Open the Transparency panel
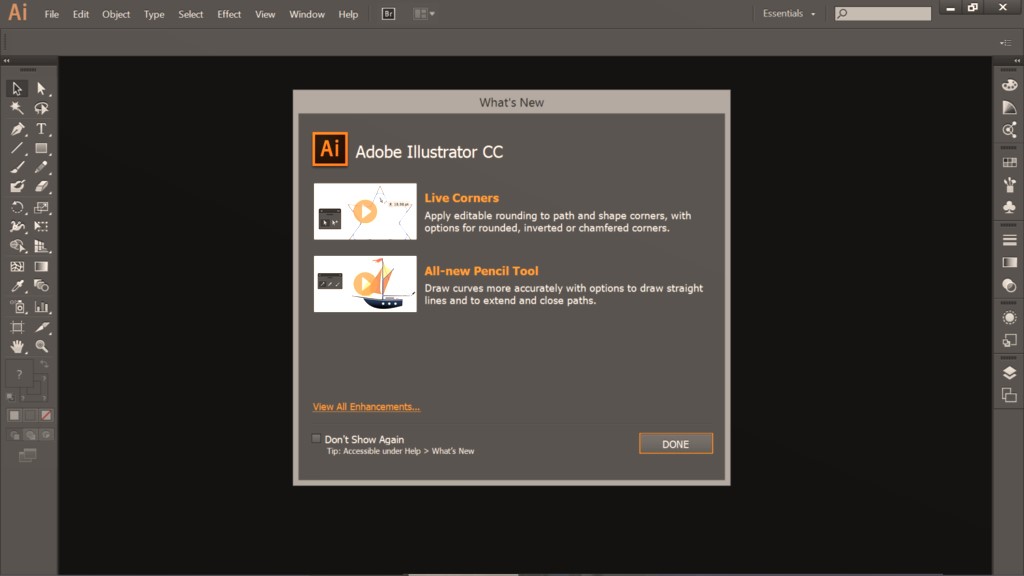The width and height of the screenshot is (1024, 576). pos(1009,285)
